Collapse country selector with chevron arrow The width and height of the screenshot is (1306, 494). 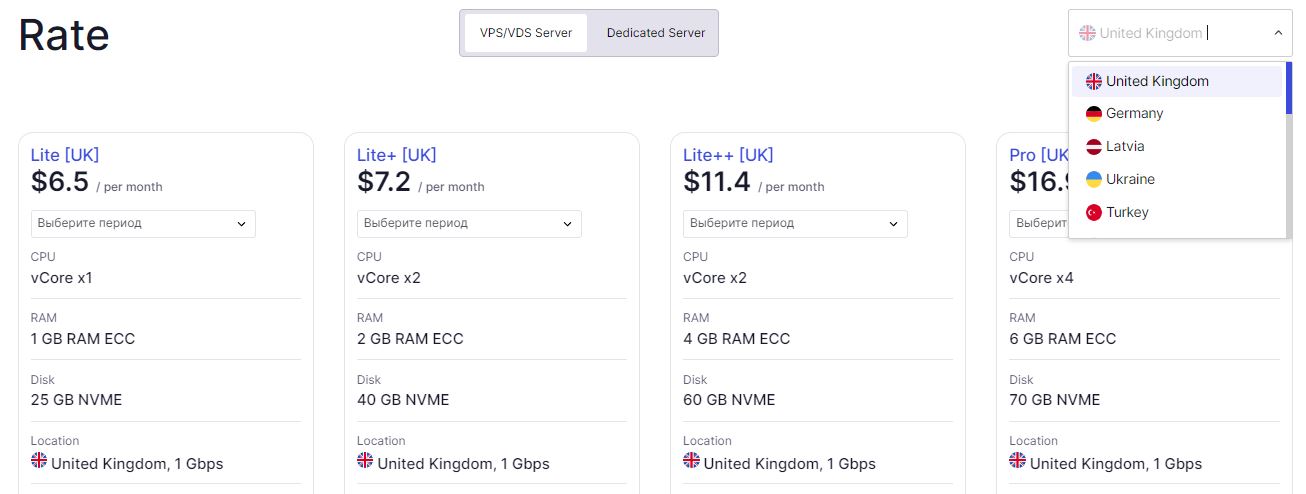pyautogui.click(x=1278, y=33)
